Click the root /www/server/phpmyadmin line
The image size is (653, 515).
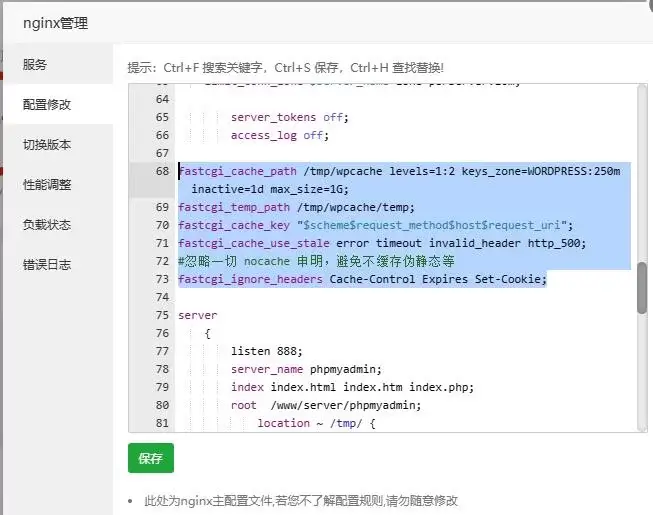pos(325,405)
